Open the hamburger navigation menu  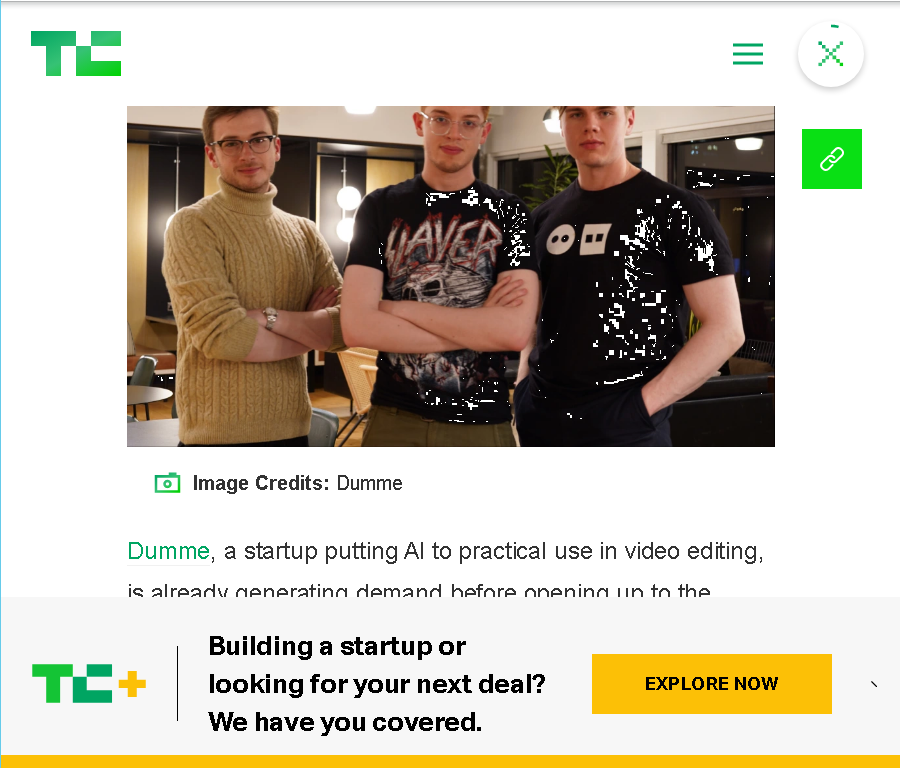point(747,54)
